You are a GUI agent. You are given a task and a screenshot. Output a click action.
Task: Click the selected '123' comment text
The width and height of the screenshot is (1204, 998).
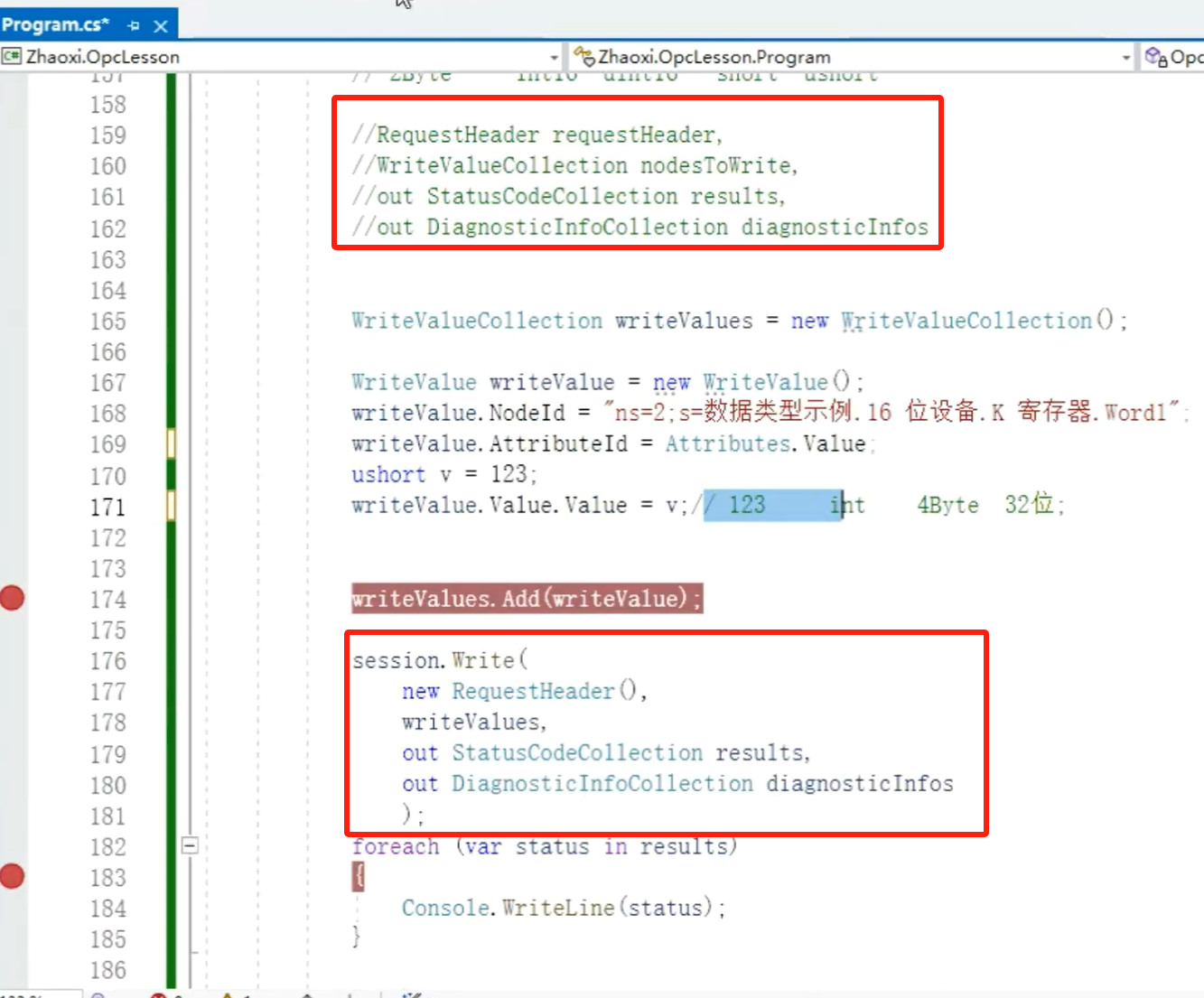[747, 505]
